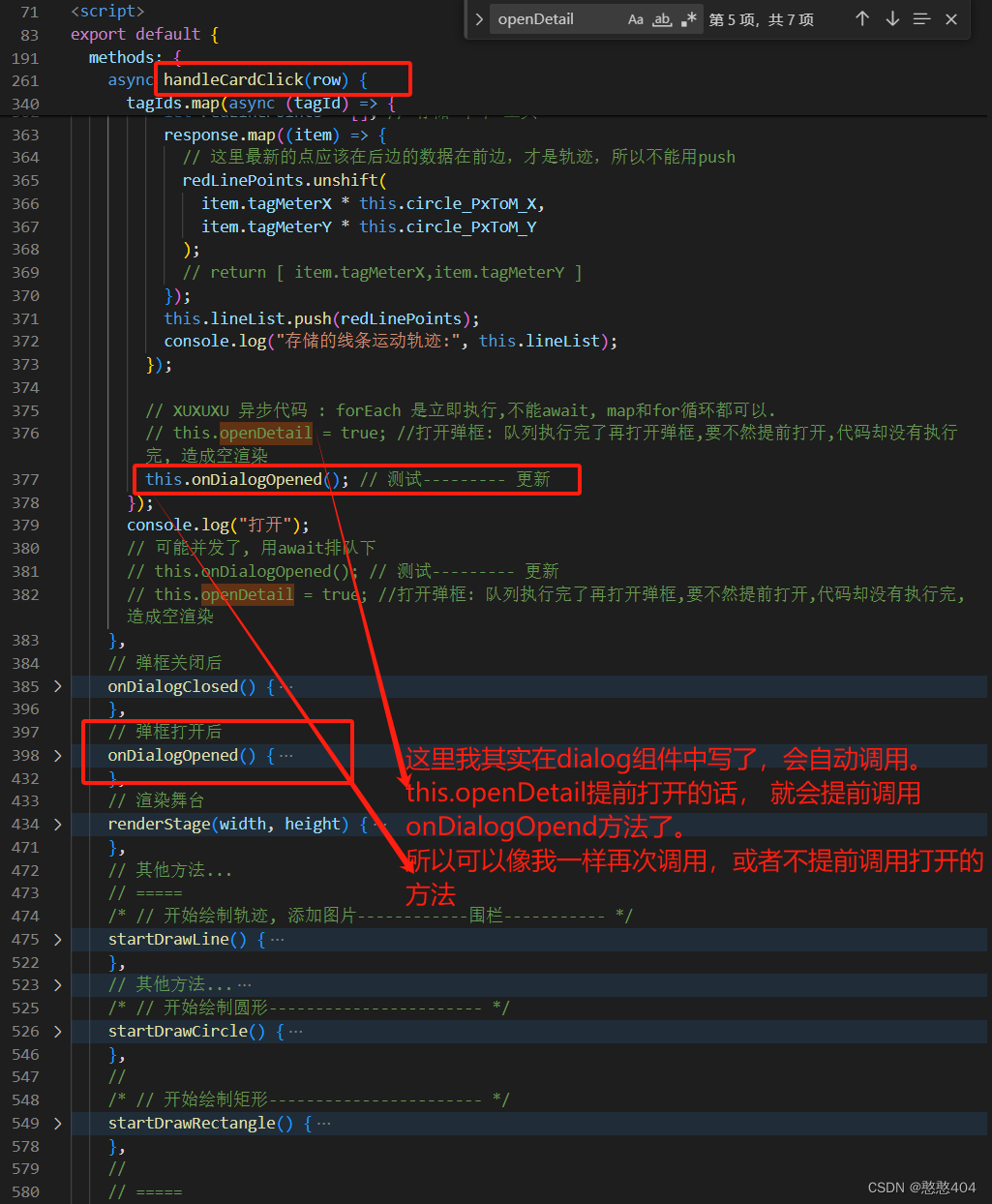This screenshot has height=1204, width=992.
Task: Enable regular expression search mode
Action: tap(687, 18)
